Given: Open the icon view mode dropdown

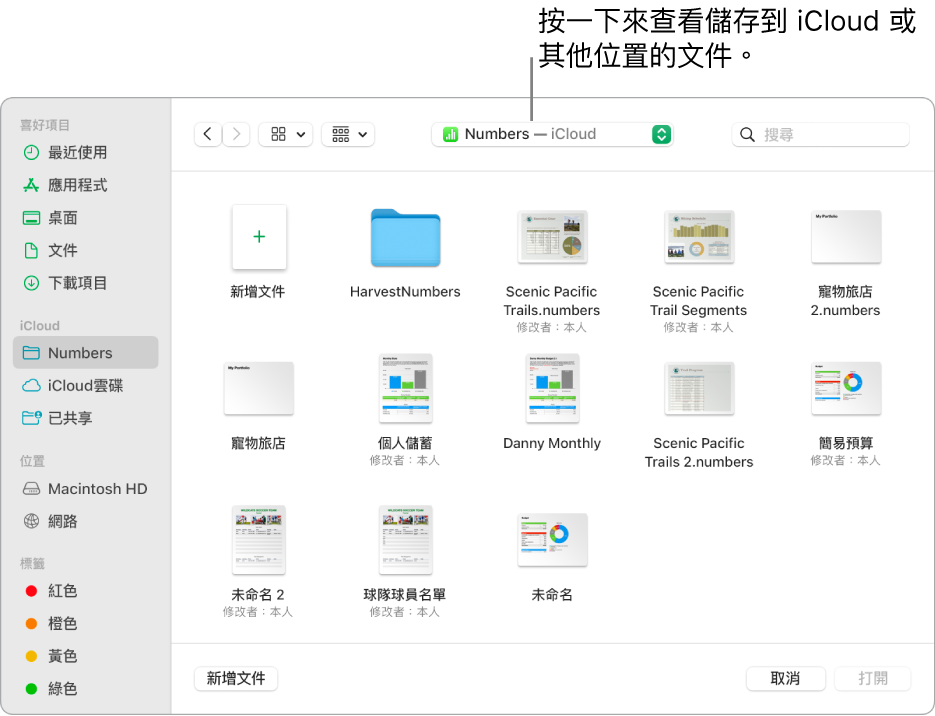Looking at the screenshot, I should (285, 134).
